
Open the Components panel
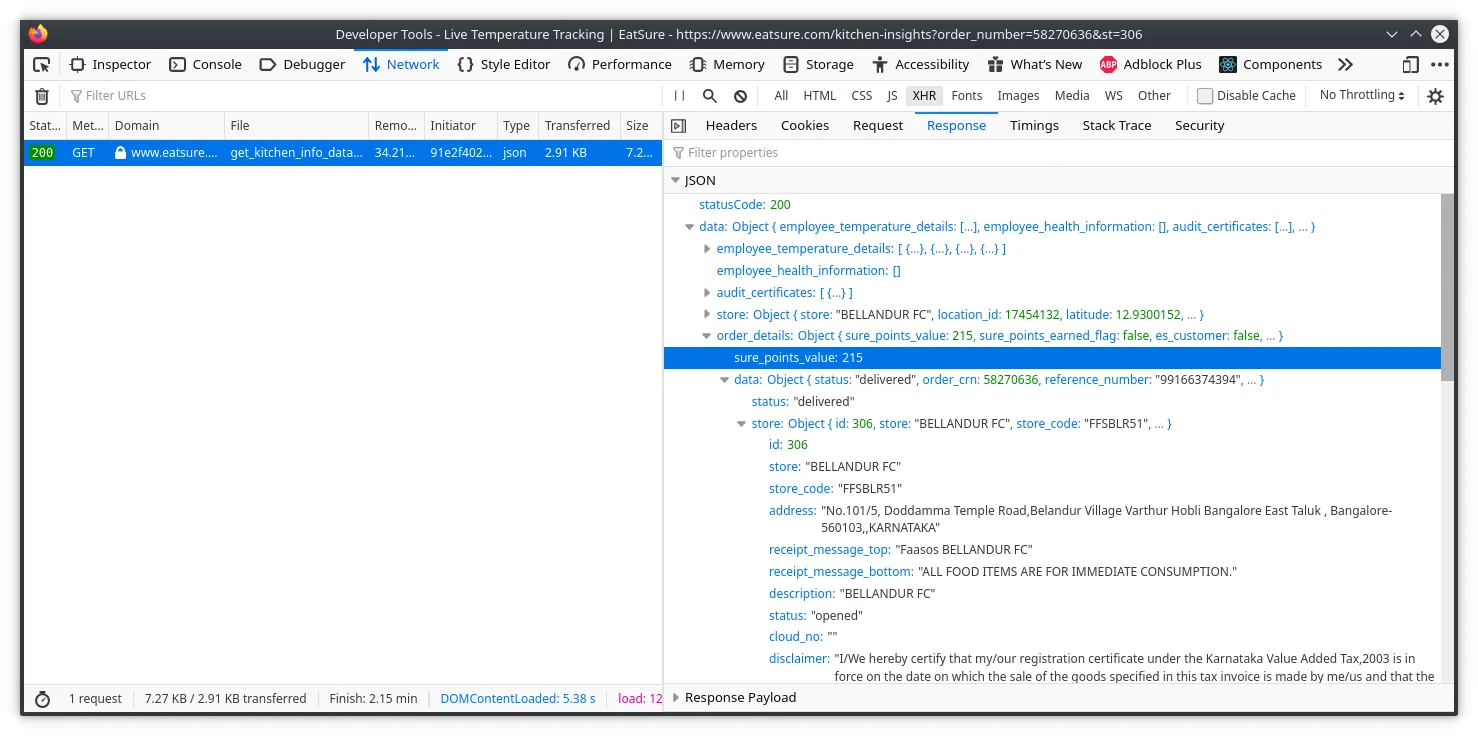(x=1270, y=65)
